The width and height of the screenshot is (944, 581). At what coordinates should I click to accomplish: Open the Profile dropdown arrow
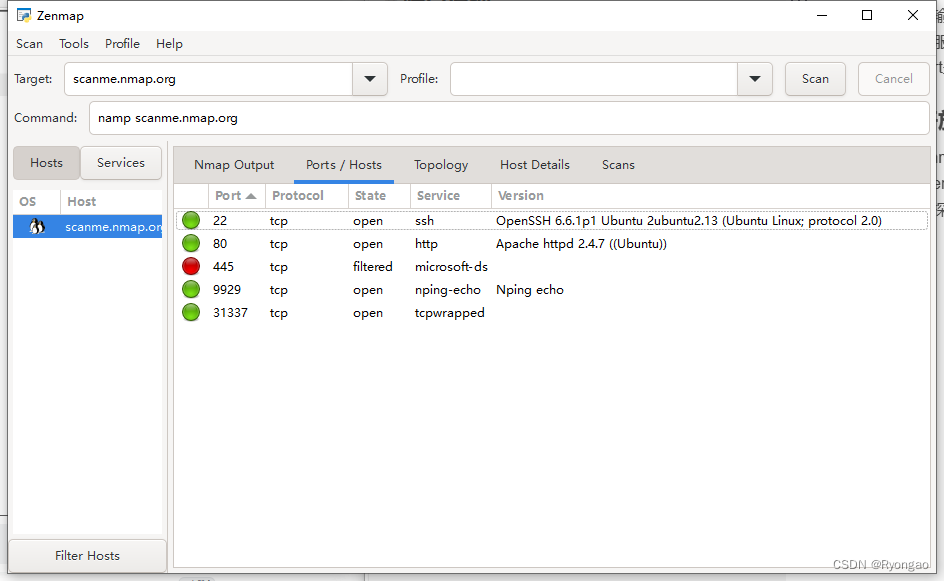754,79
